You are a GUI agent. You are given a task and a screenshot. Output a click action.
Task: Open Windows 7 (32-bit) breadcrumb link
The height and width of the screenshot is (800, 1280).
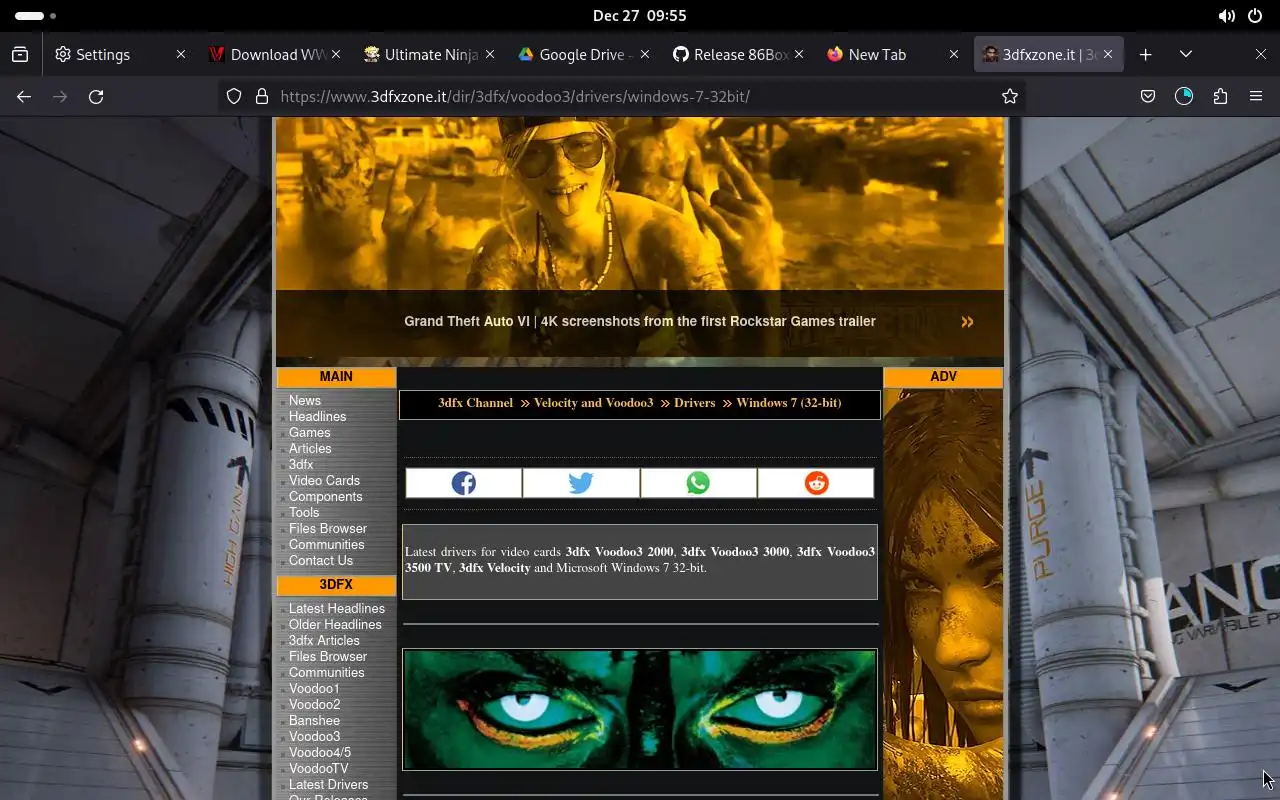point(788,403)
